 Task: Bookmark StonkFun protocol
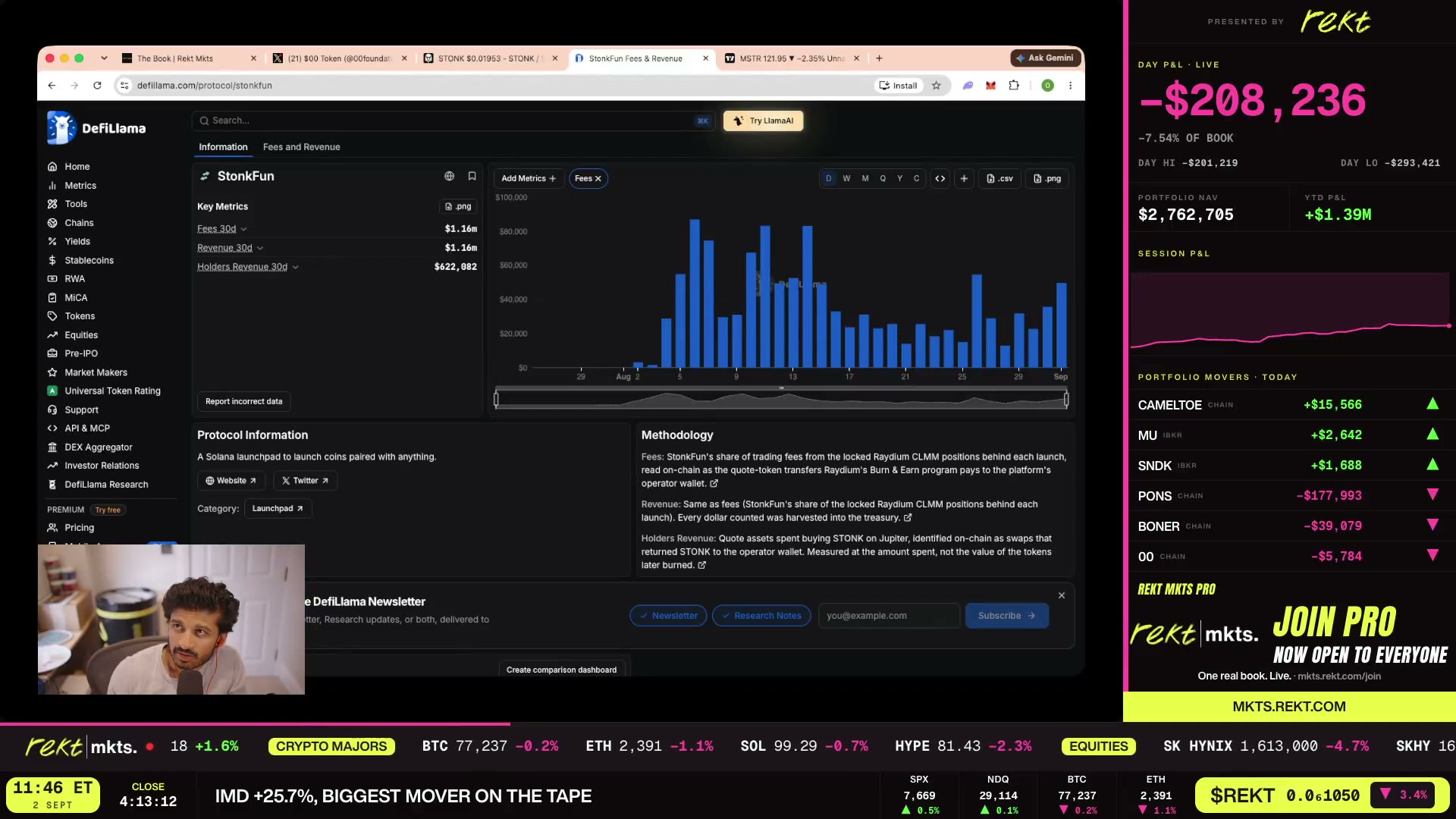click(472, 176)
